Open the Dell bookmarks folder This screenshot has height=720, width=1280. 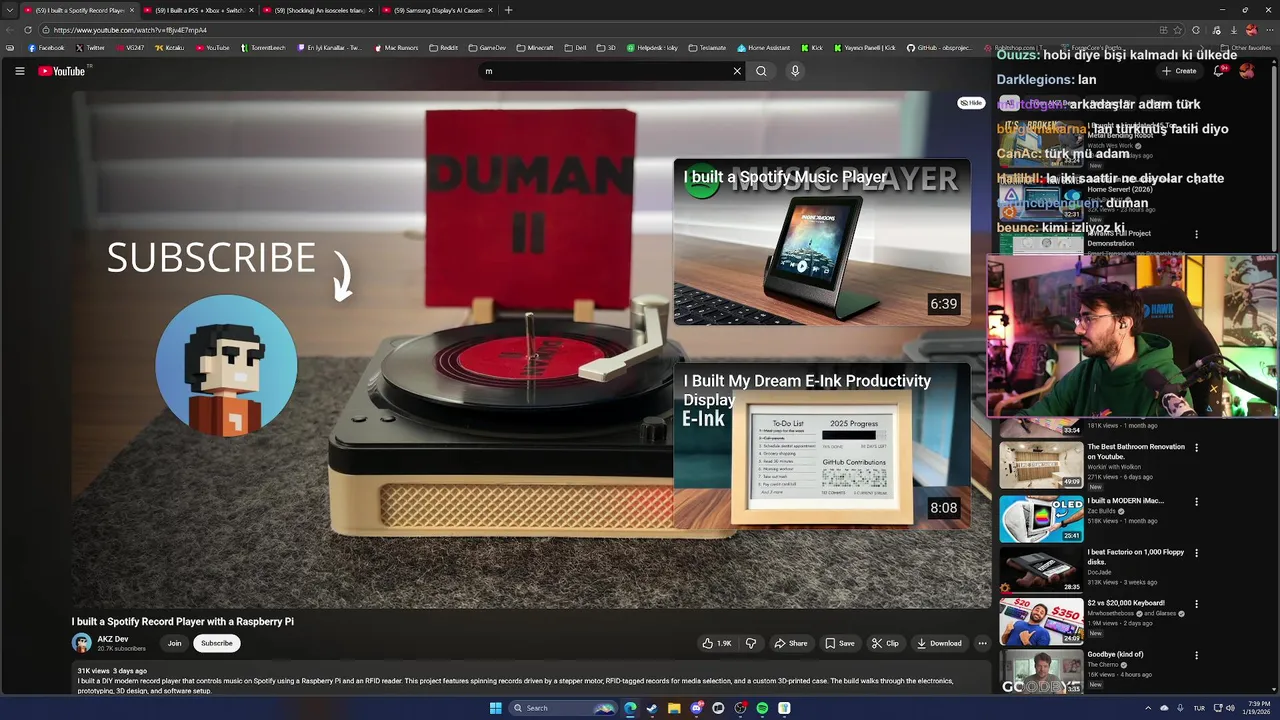(x=575, y=47)
